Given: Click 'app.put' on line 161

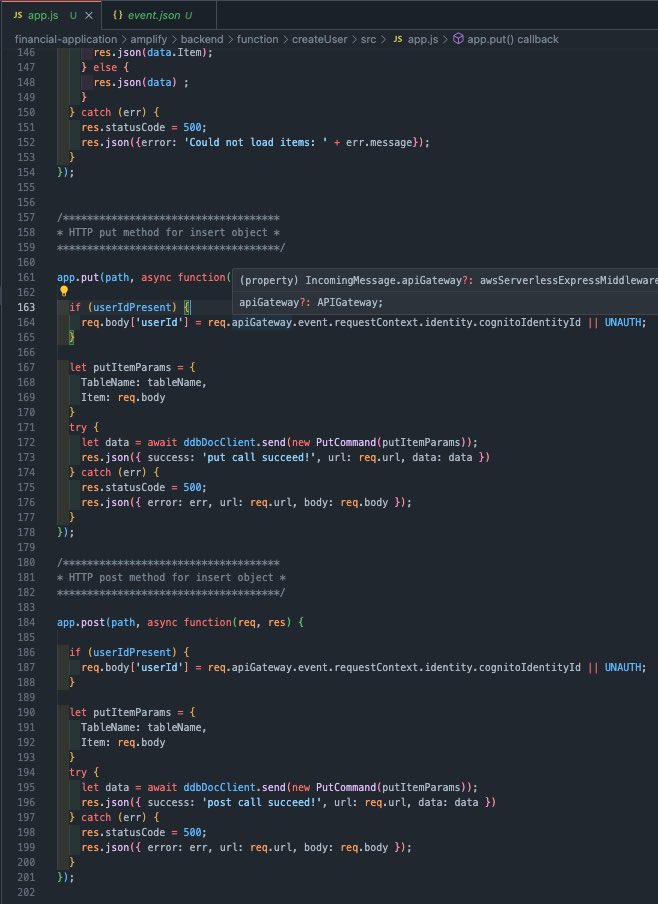Looking at the screenshot, I should click(x=78, y=277).
